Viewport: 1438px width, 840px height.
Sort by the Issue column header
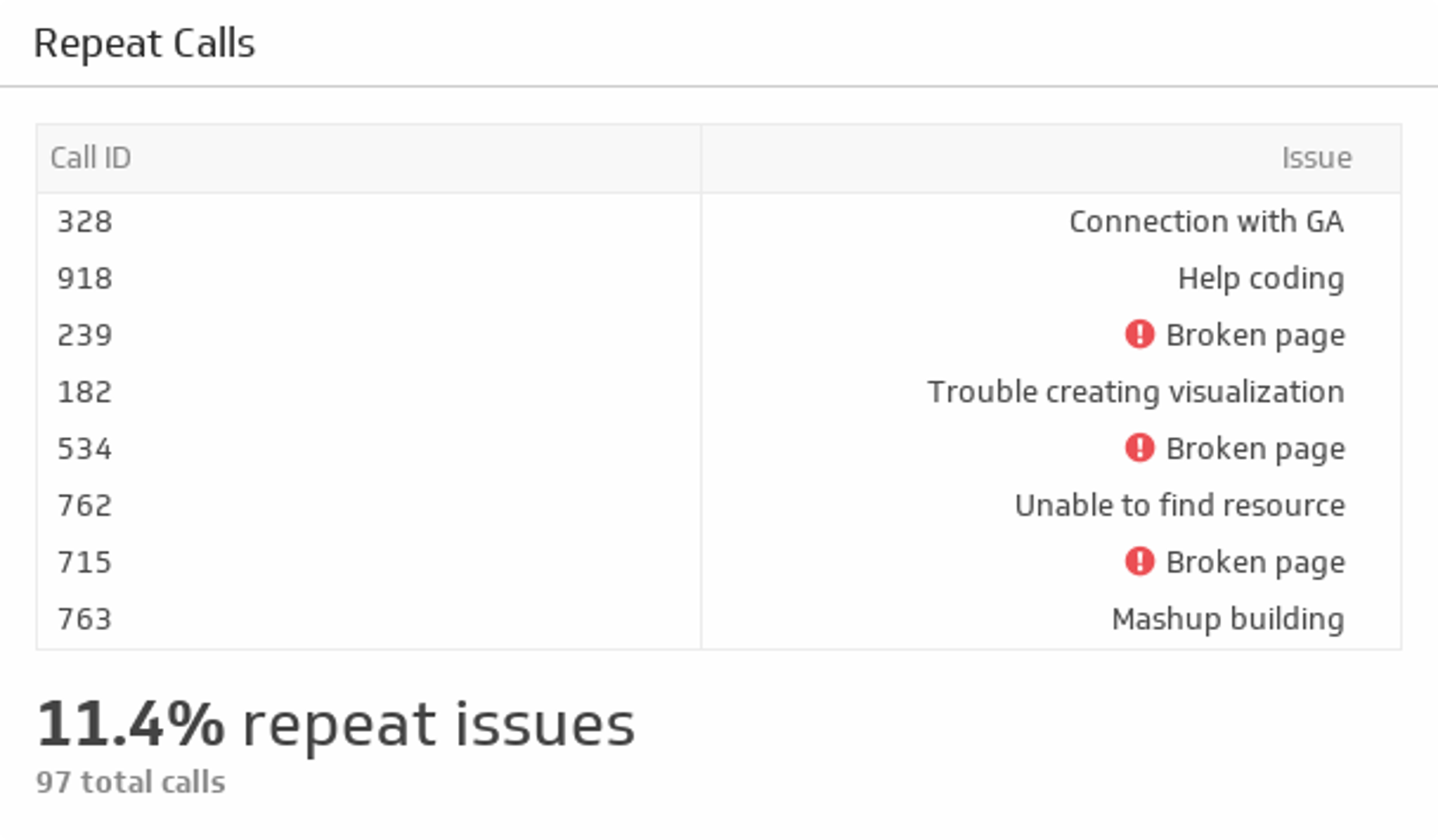tap(1317, 157)
